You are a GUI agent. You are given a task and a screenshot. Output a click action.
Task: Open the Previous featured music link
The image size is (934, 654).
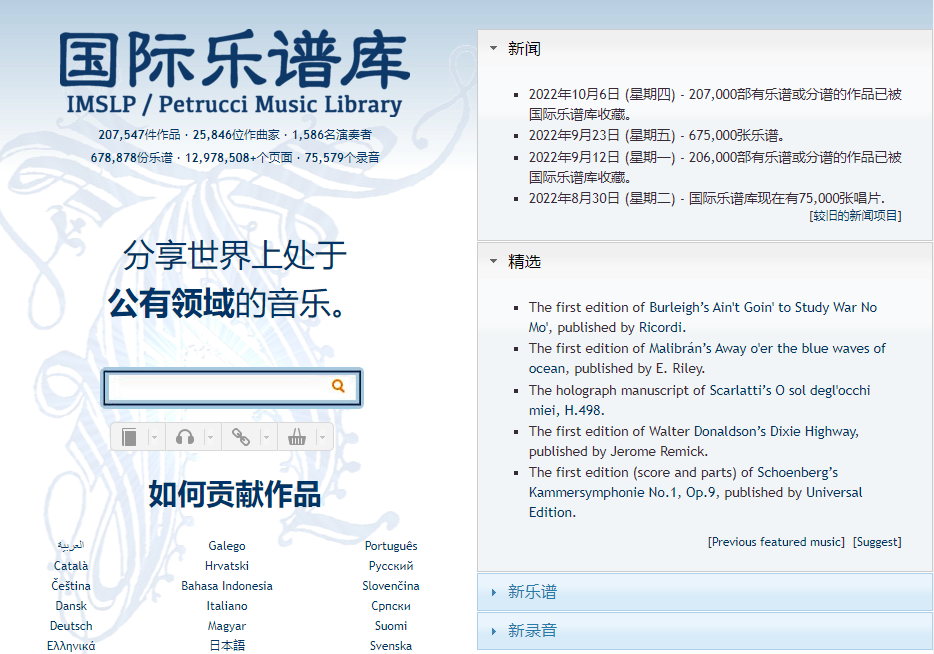pyautogui.click(x=776, y=542)
